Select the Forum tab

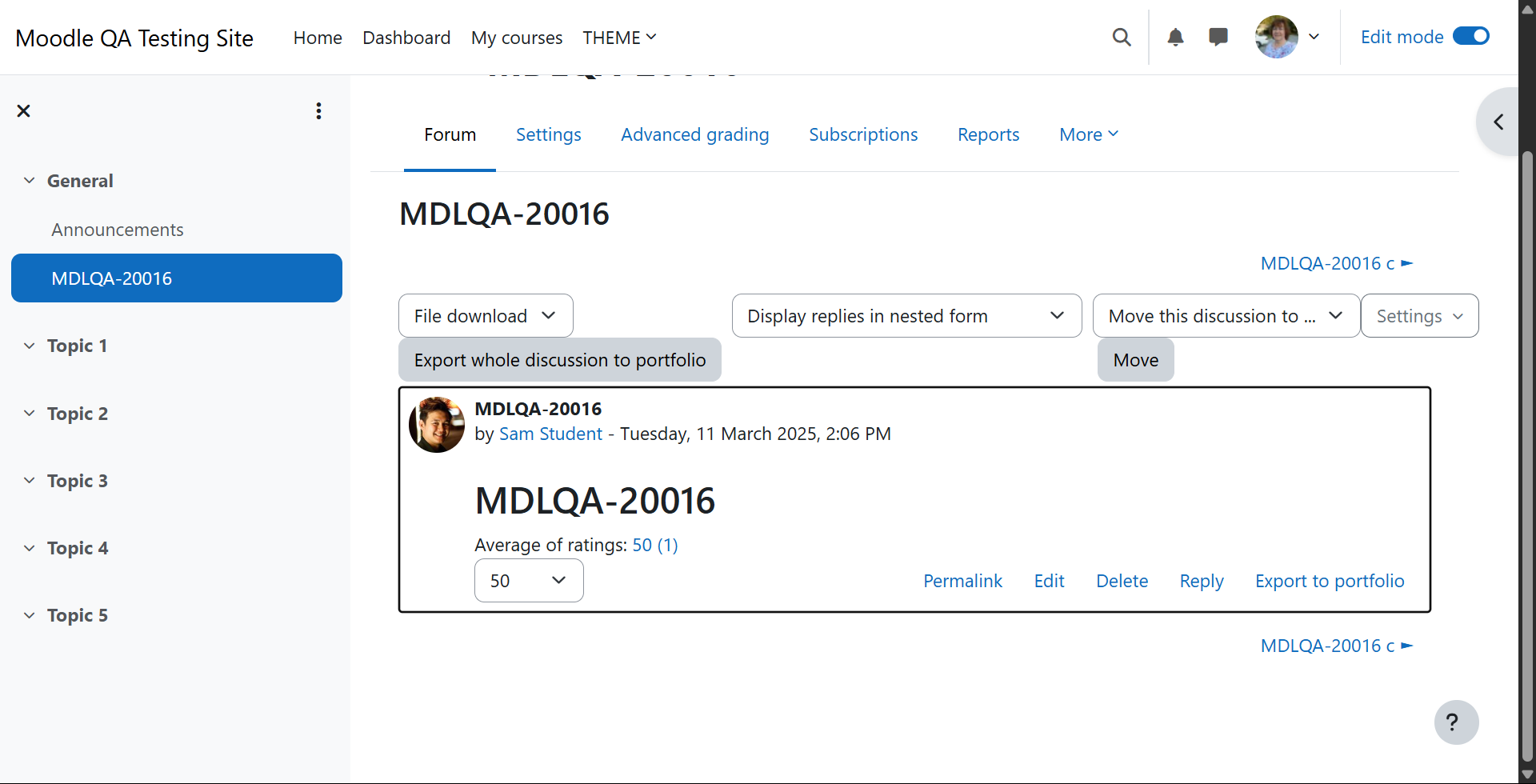coord(450,134)
